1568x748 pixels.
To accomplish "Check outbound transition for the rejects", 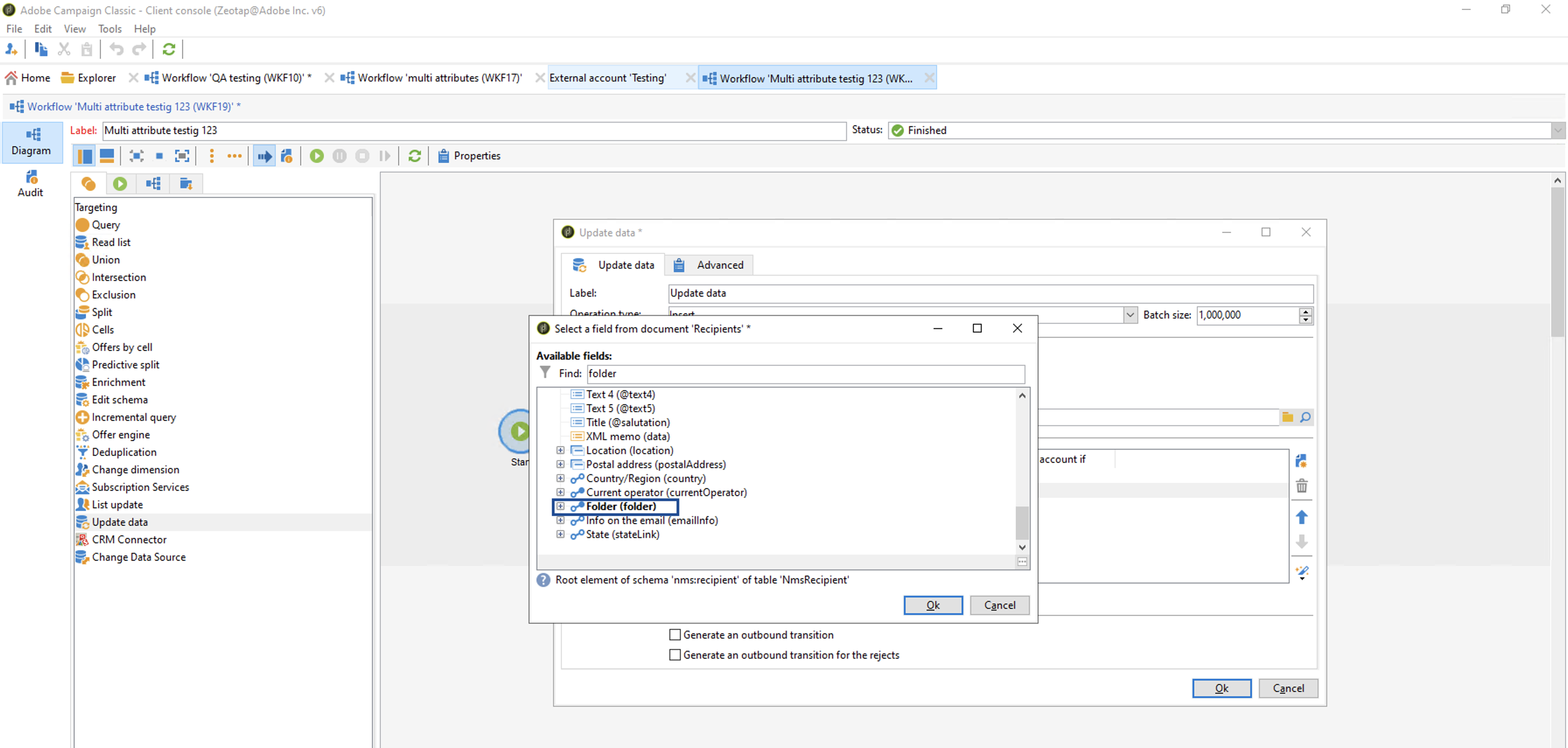I will [675, 655].
